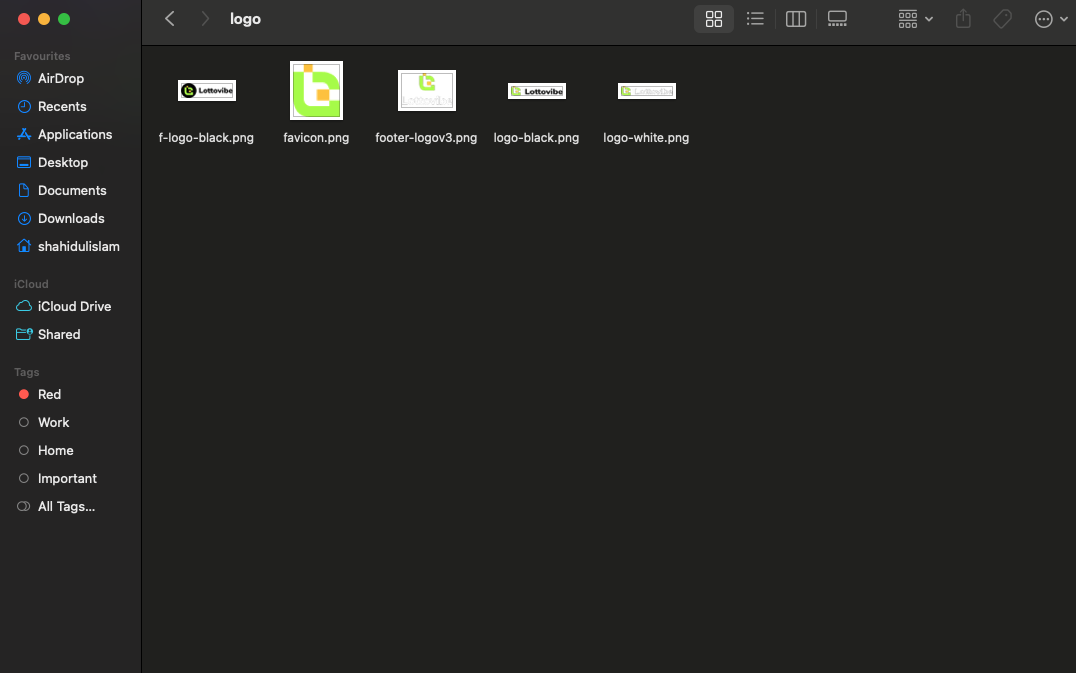The height and width of the screenshot is (673, 1076).
Task: Close the Finder window with red button
Action: [x=24, y=19]
